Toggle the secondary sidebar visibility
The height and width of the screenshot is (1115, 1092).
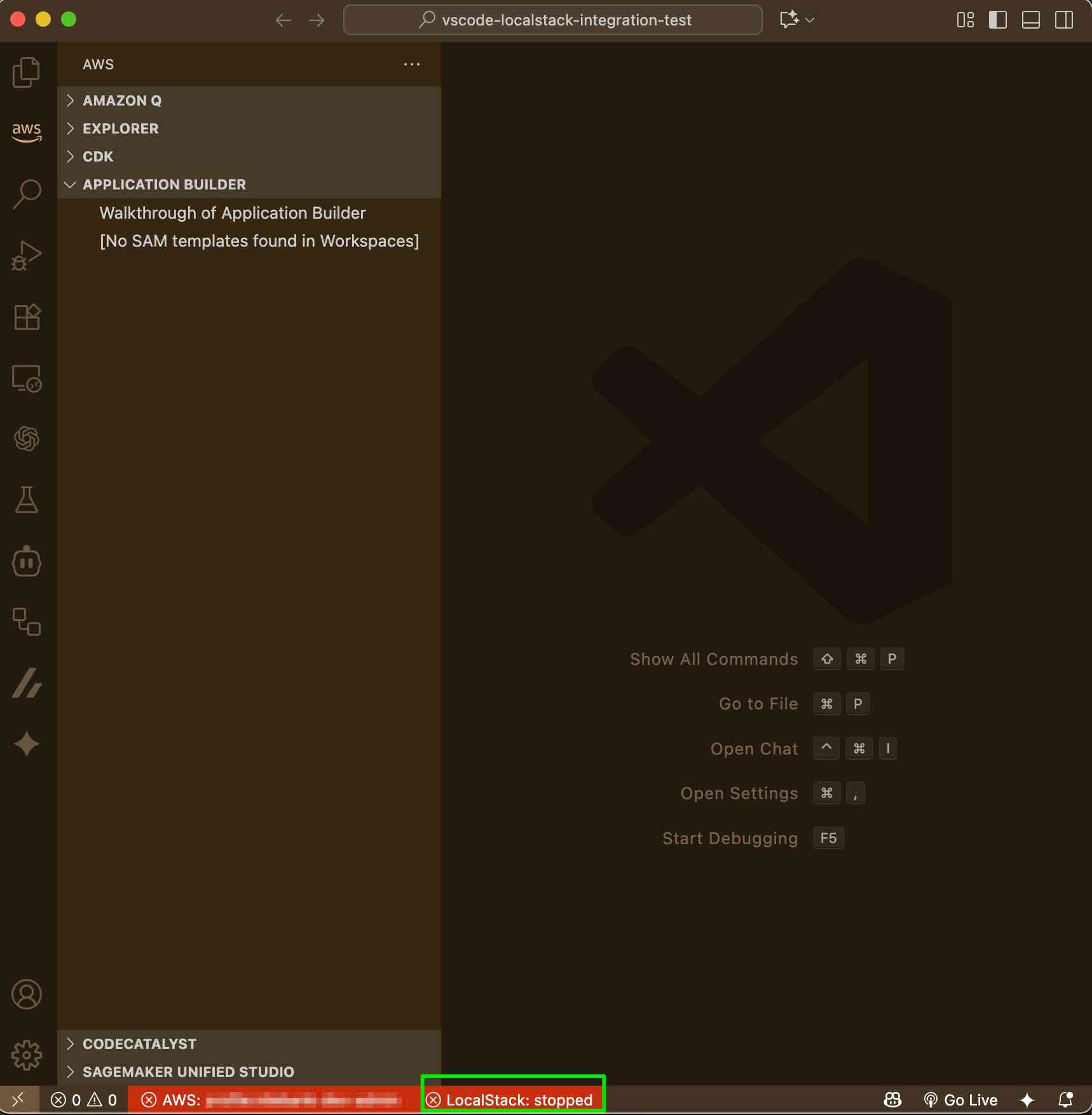1064,20
